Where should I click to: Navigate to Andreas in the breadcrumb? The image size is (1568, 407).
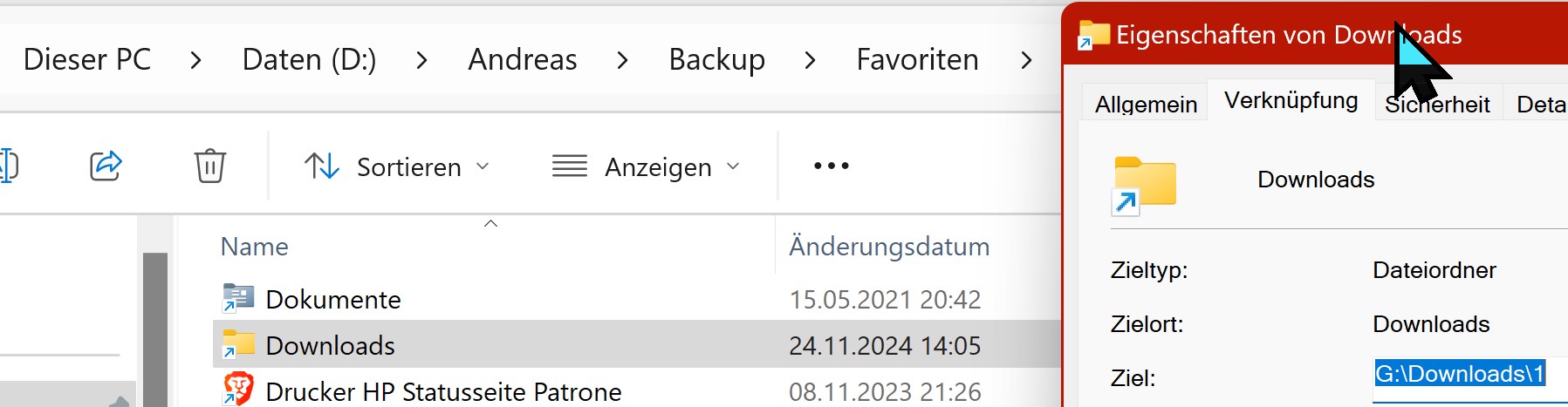522,59
